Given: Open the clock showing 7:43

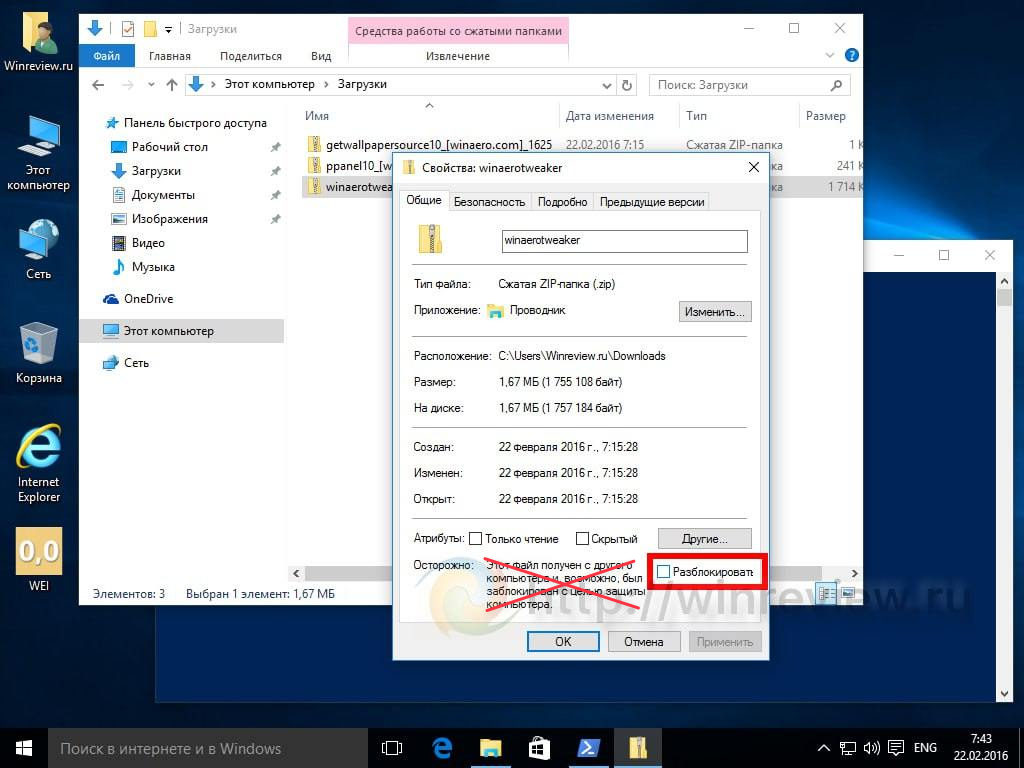Looking at the screenshot, I should (x=980, y=748).
